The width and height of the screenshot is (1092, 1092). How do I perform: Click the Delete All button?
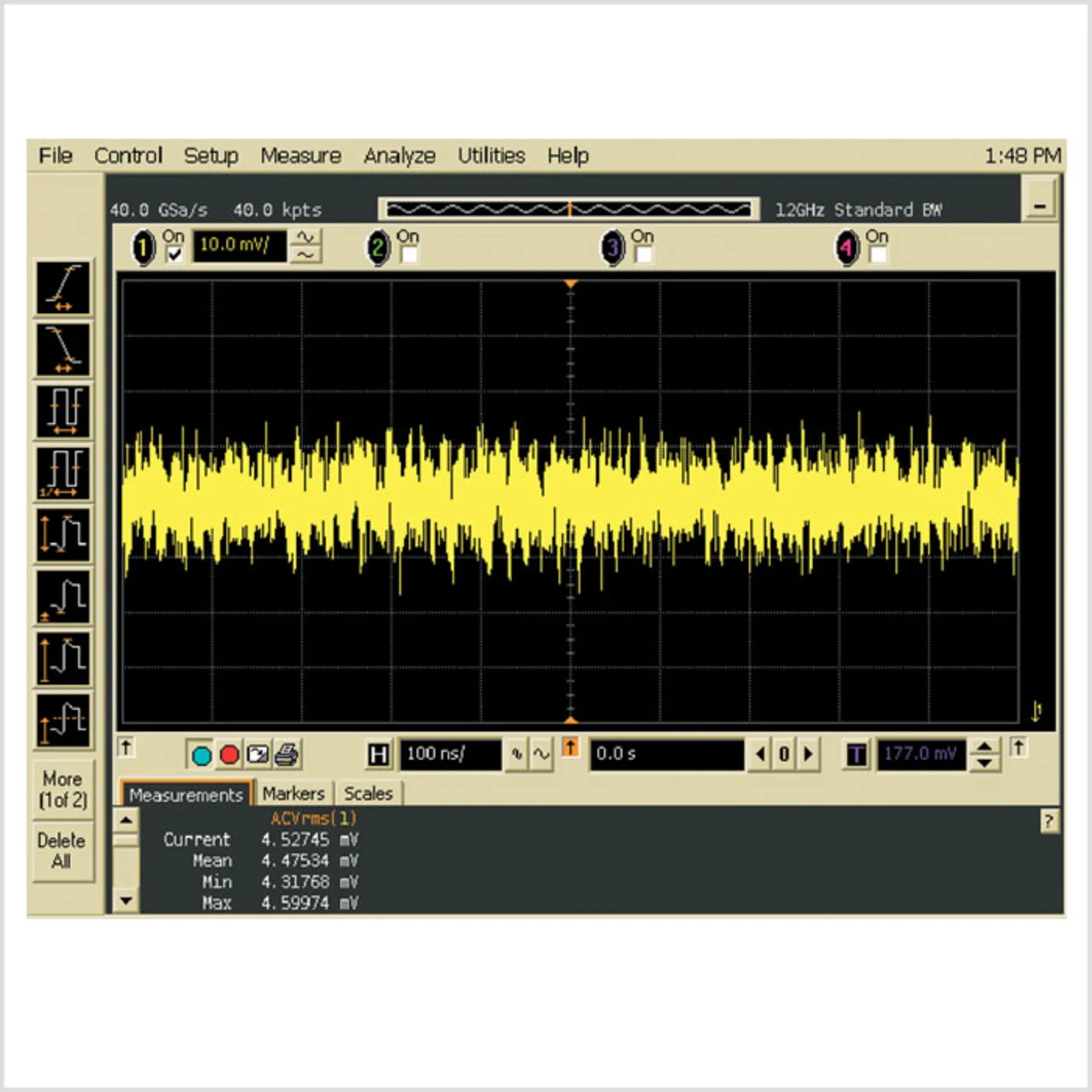(x=61, y=851)
